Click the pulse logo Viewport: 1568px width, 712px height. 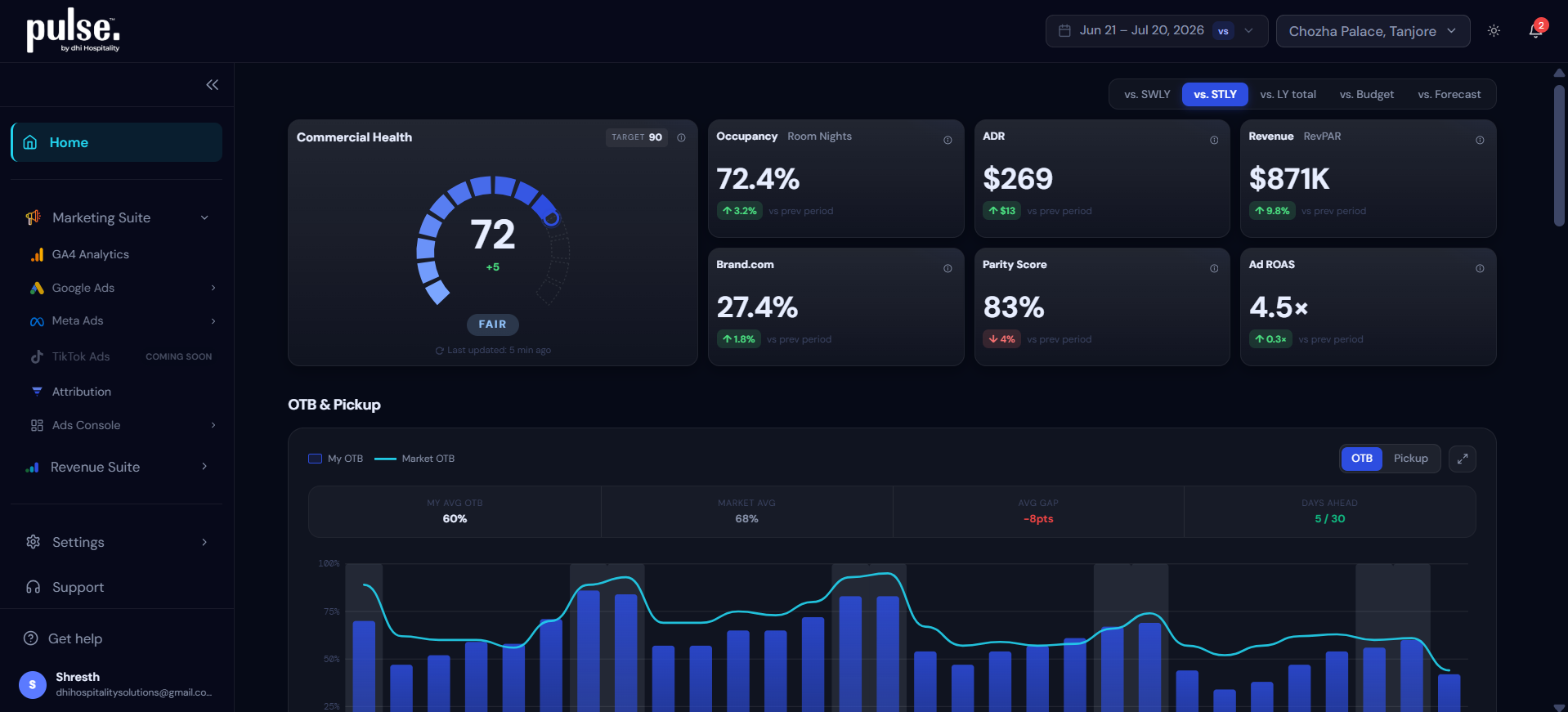coord(74,31)
